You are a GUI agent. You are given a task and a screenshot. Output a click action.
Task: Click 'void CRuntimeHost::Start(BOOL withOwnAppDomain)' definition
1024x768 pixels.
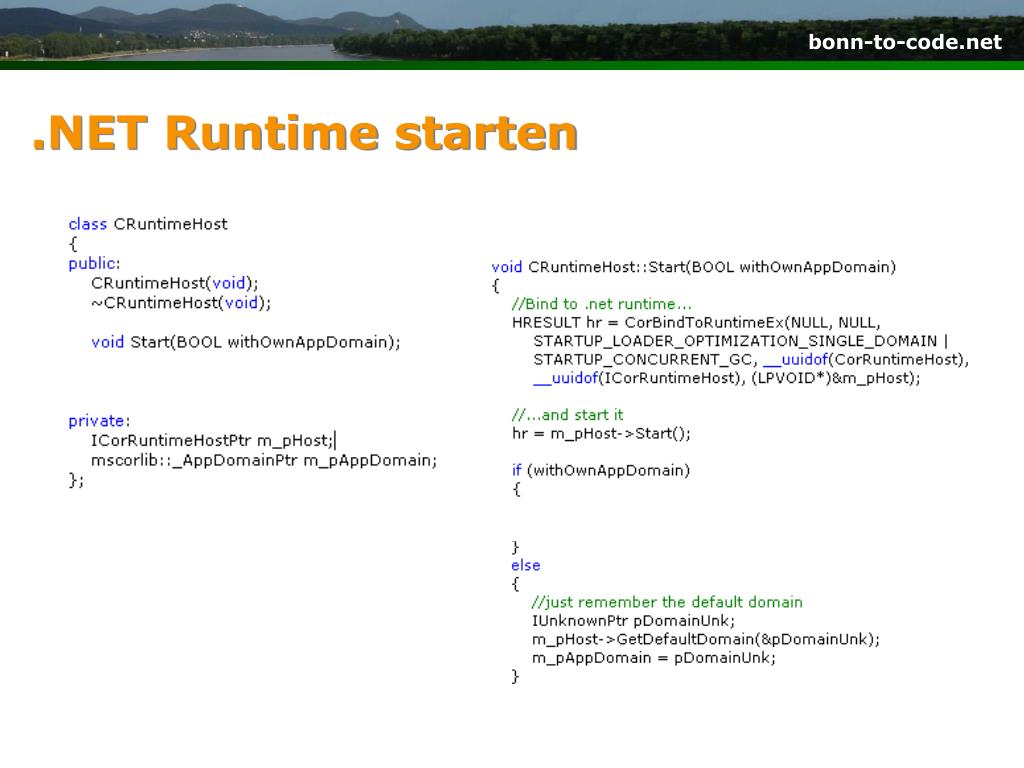pyautogui.click(x=694, y=266)
